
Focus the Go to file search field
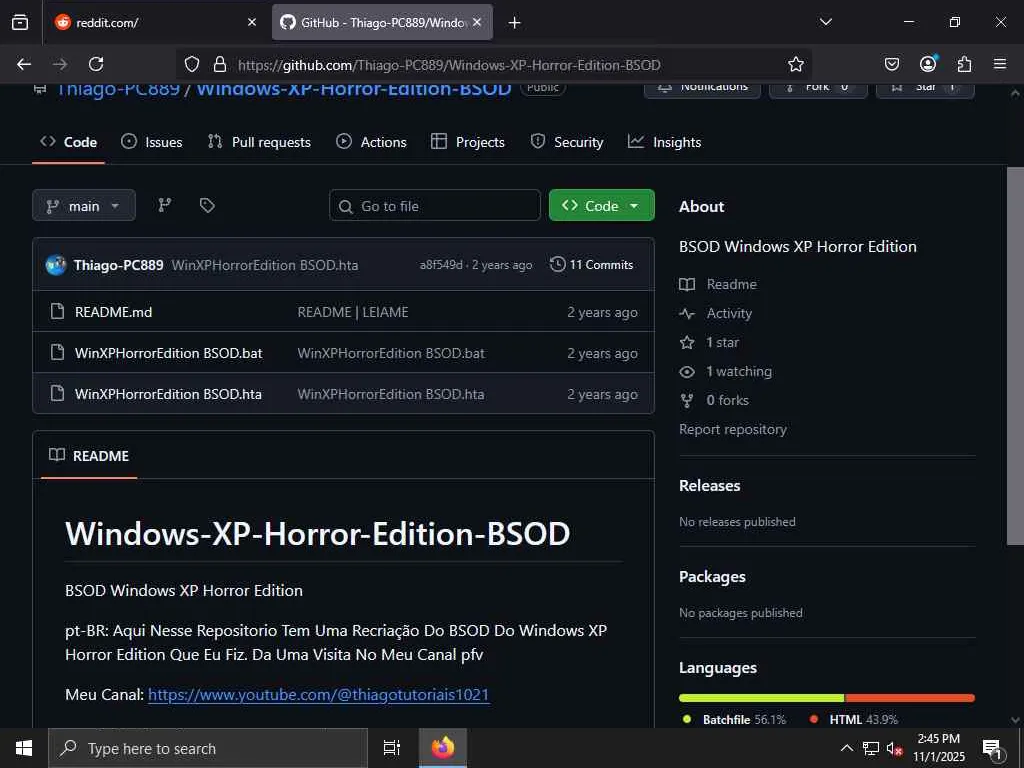coord(435,206)
